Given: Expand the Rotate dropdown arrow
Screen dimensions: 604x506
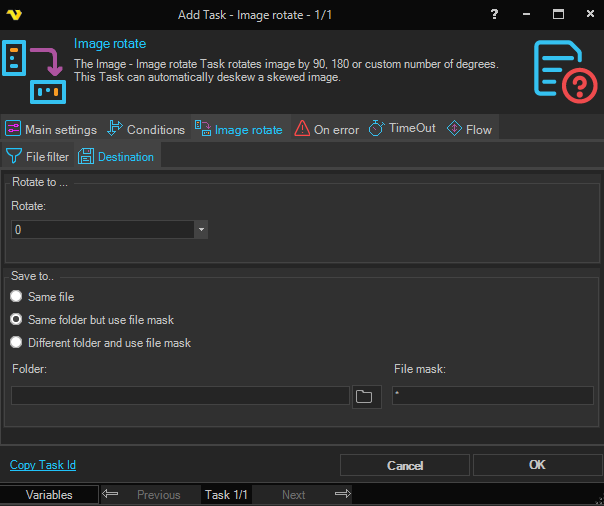Looking at the screenshot, I should pos(201,230).
